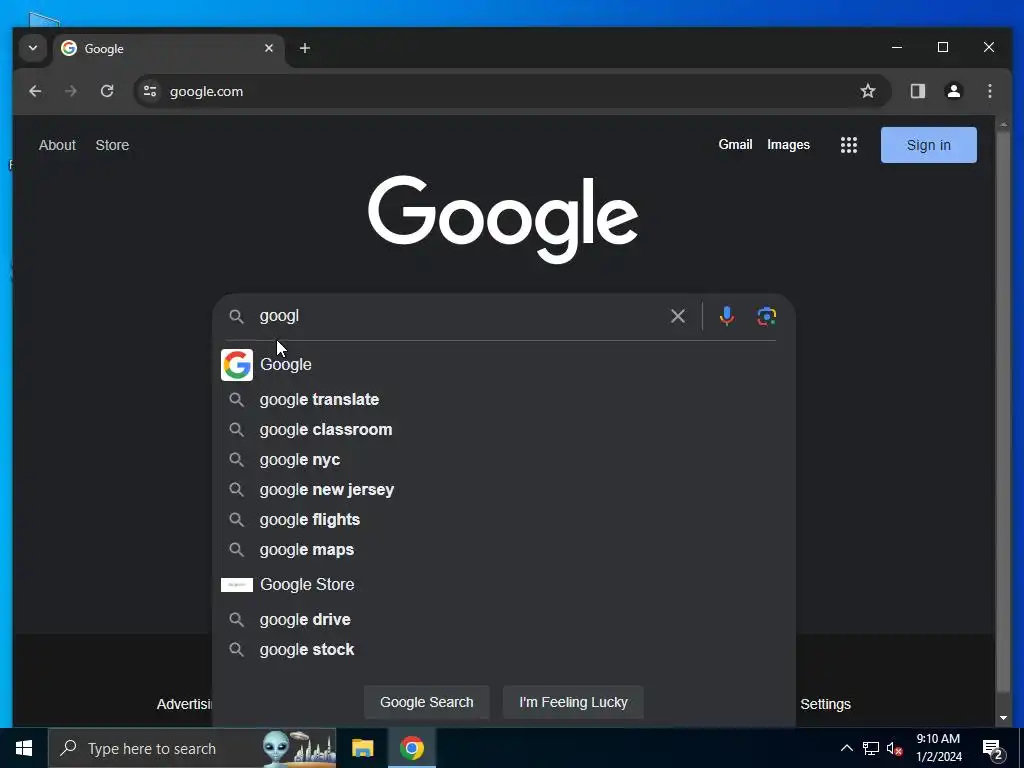This screenshot has height=768, width=1024.
Task: Open Gmail link
Action: (x=735, y=144)
